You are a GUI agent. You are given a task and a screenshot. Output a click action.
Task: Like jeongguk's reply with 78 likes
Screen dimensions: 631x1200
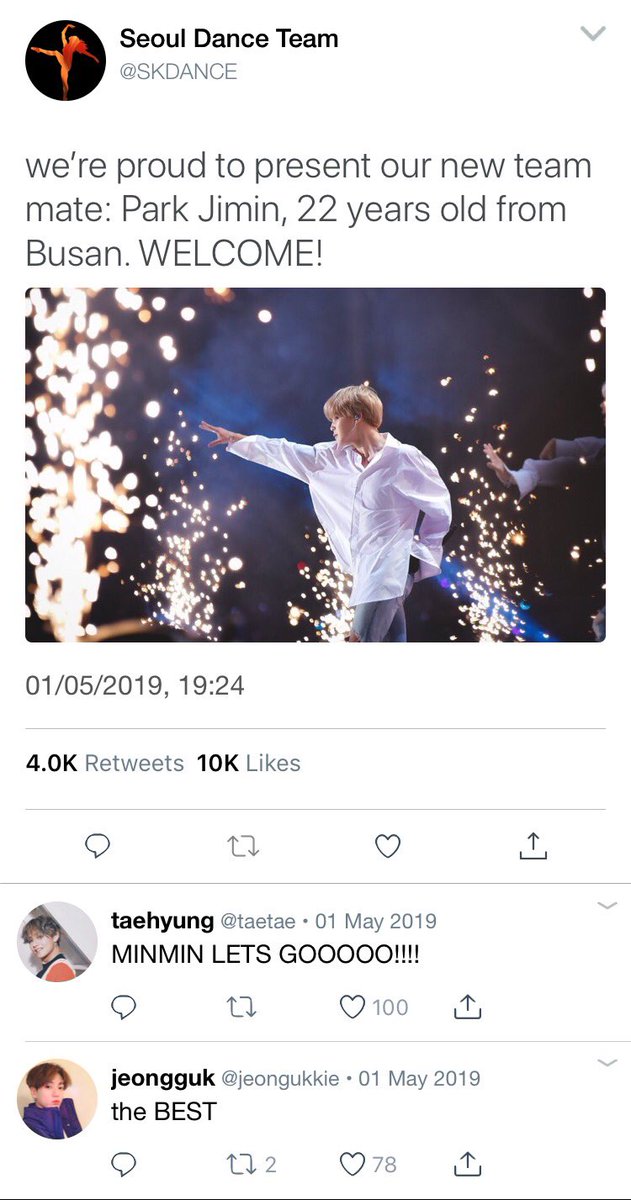[353, 1164]
